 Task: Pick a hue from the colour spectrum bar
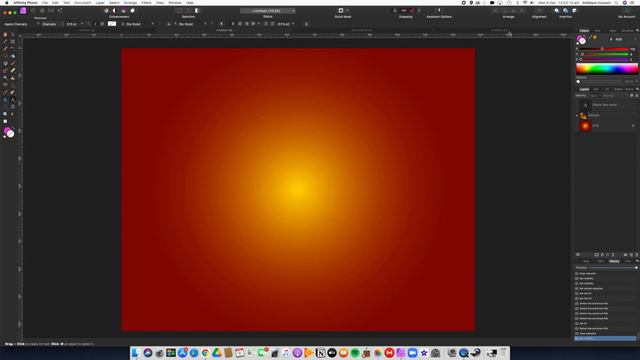607,69
